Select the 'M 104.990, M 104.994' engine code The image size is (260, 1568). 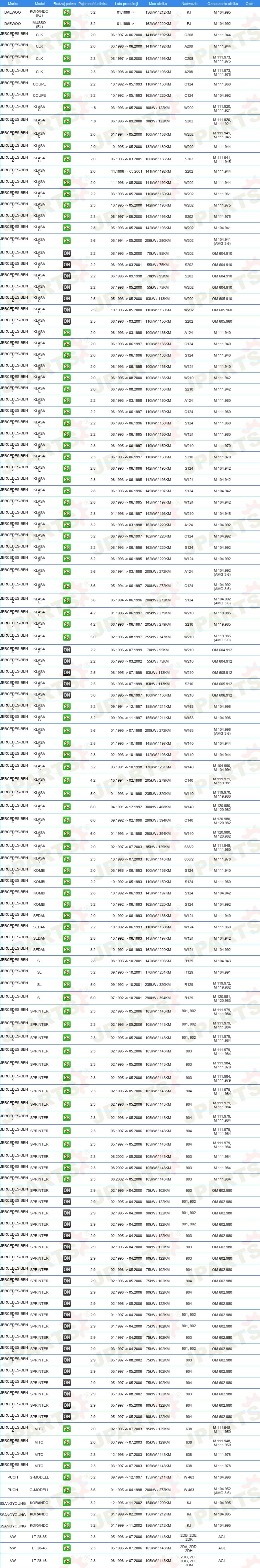click(222, 768)
